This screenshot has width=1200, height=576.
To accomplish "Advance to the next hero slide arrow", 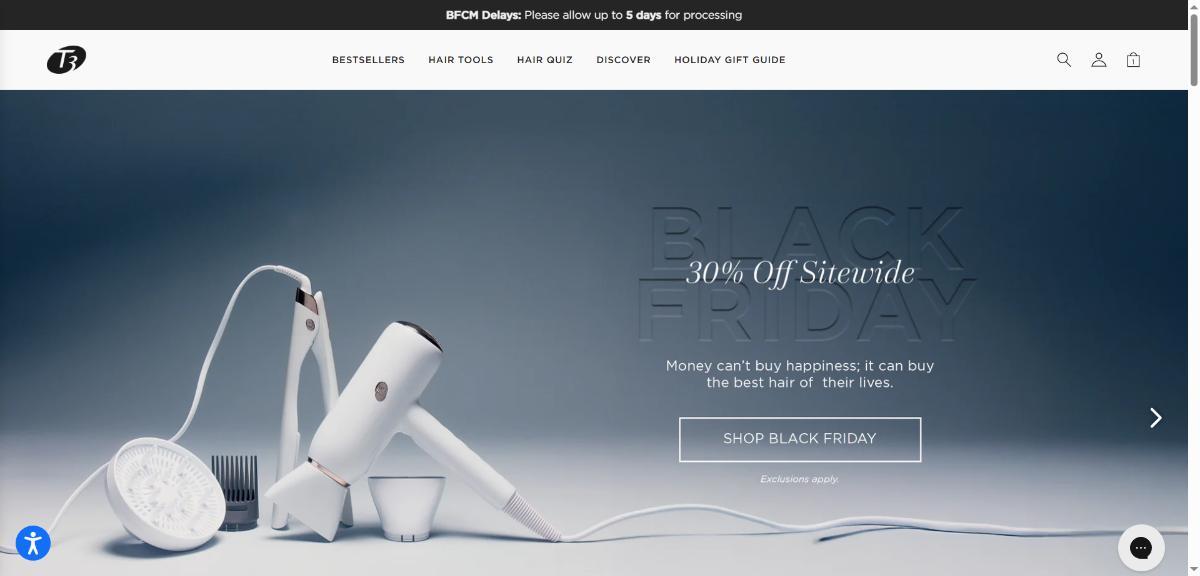I will pos(1156,418).
